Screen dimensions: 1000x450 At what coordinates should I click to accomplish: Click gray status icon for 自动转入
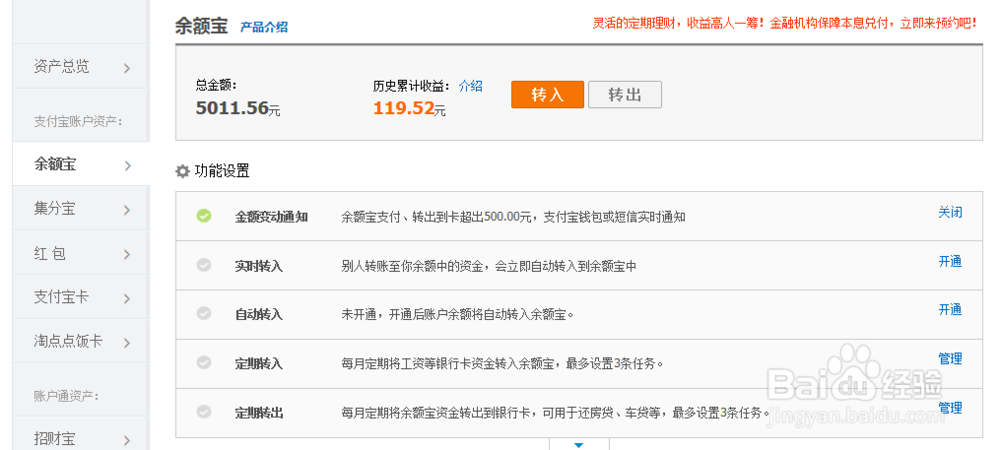204,313
